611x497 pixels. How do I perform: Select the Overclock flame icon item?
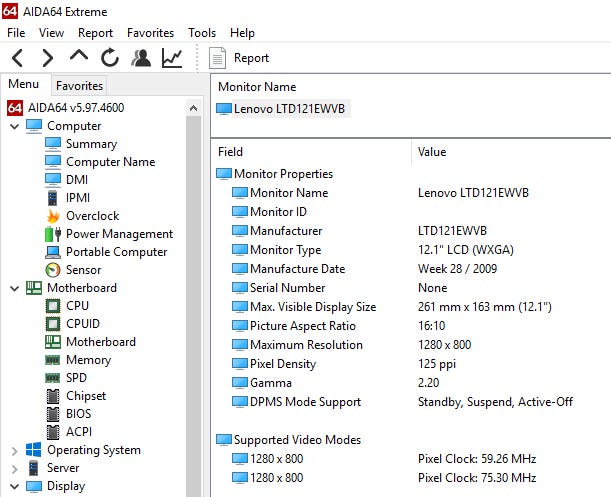(91, 216)
